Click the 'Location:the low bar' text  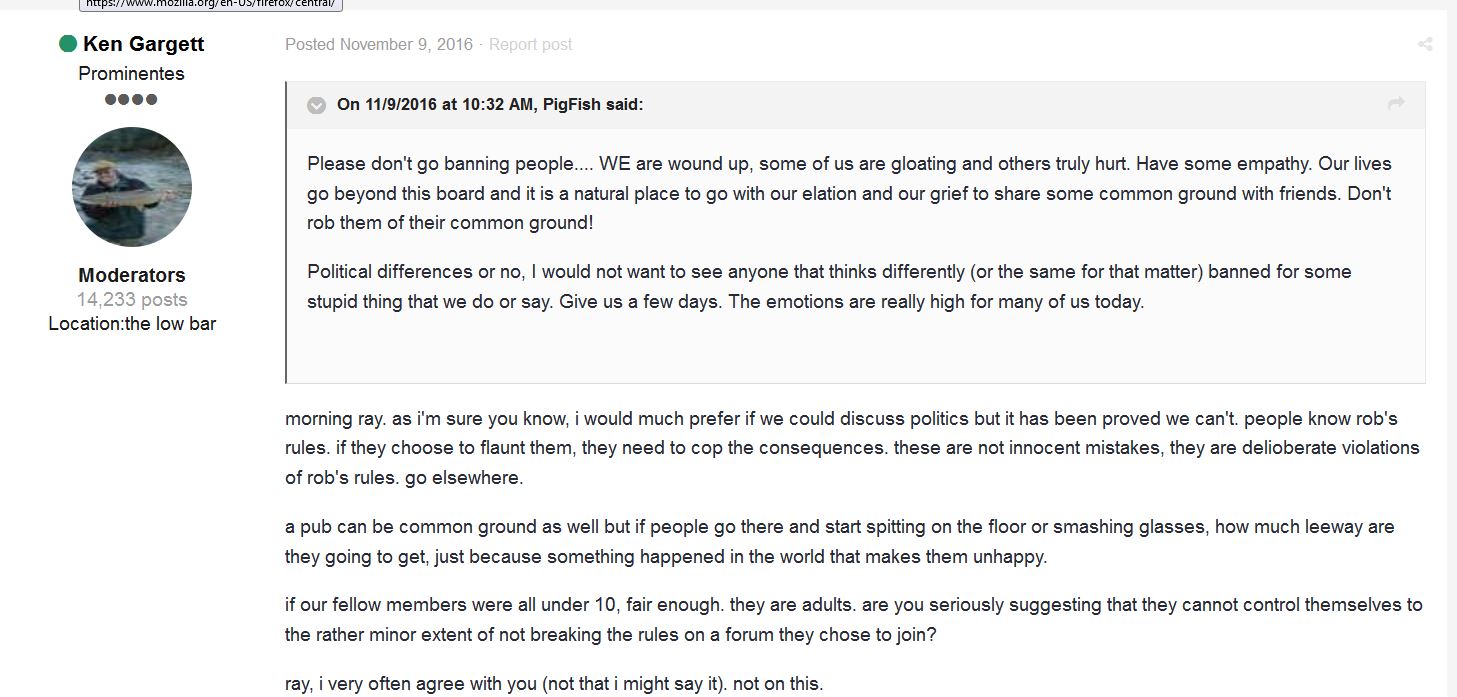tap(132, 323)
